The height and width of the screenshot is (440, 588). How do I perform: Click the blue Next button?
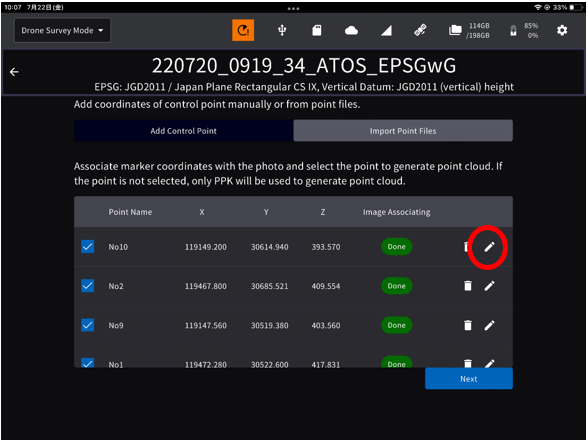point(468,379)
